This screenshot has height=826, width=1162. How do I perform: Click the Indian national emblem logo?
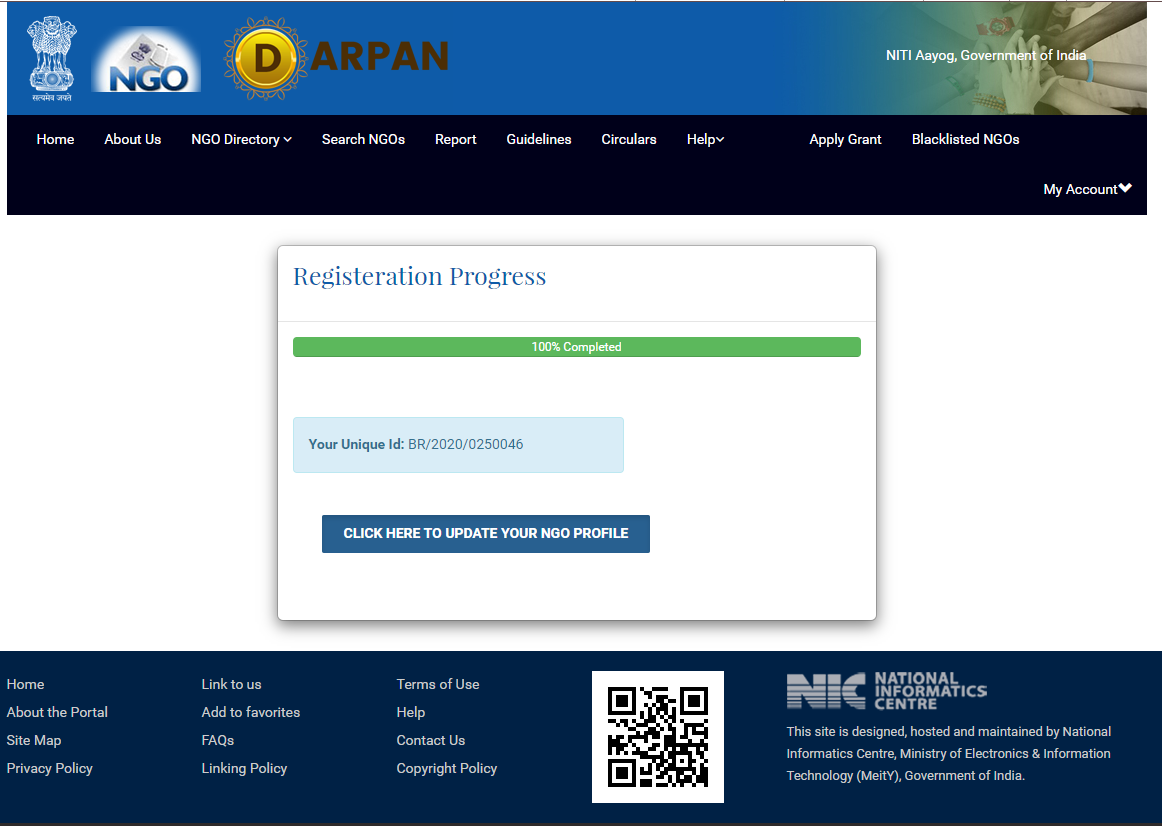click(52, 59)
